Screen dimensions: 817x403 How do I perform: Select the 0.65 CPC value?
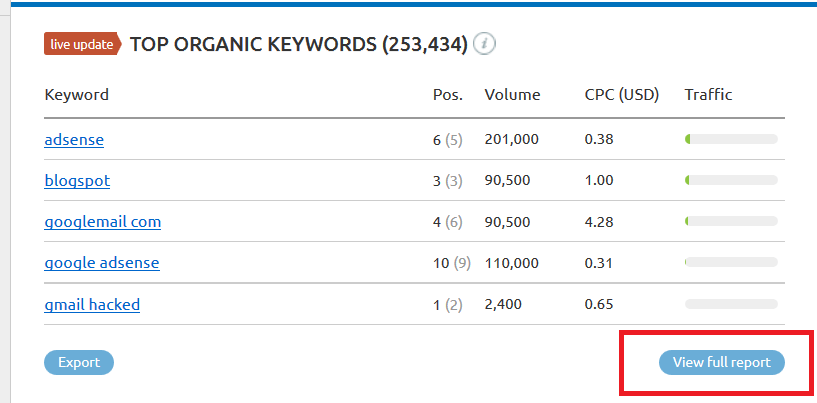tap(599, 304)
